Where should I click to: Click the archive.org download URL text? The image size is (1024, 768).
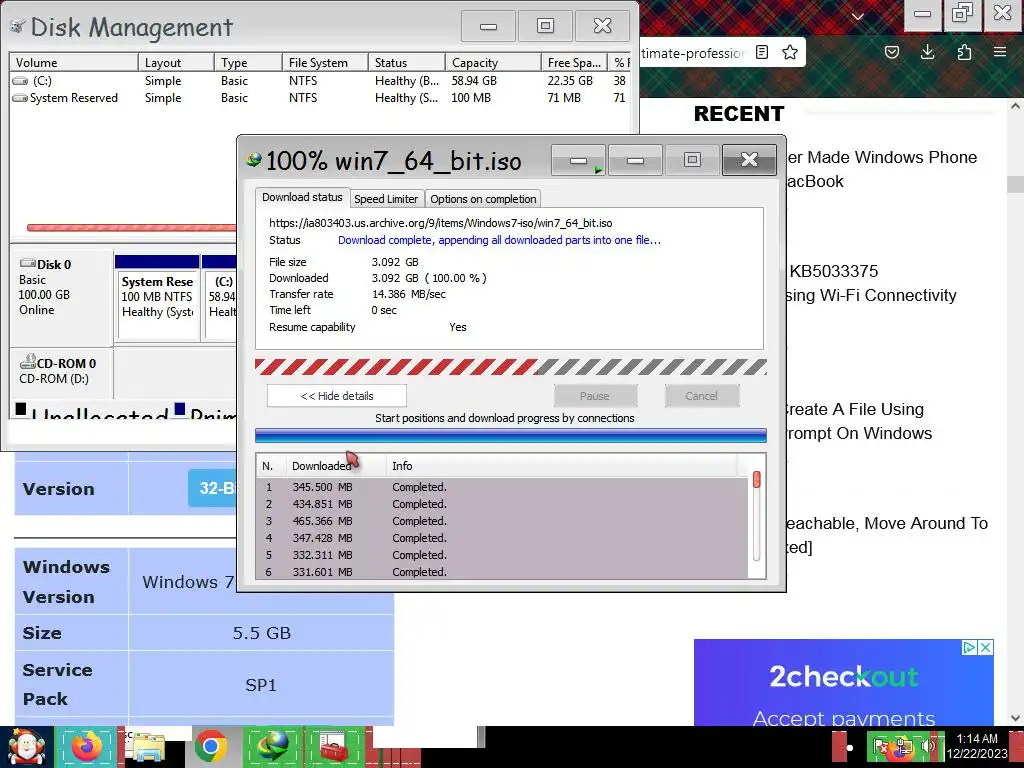pyautogui.click(x=441, y=223)
